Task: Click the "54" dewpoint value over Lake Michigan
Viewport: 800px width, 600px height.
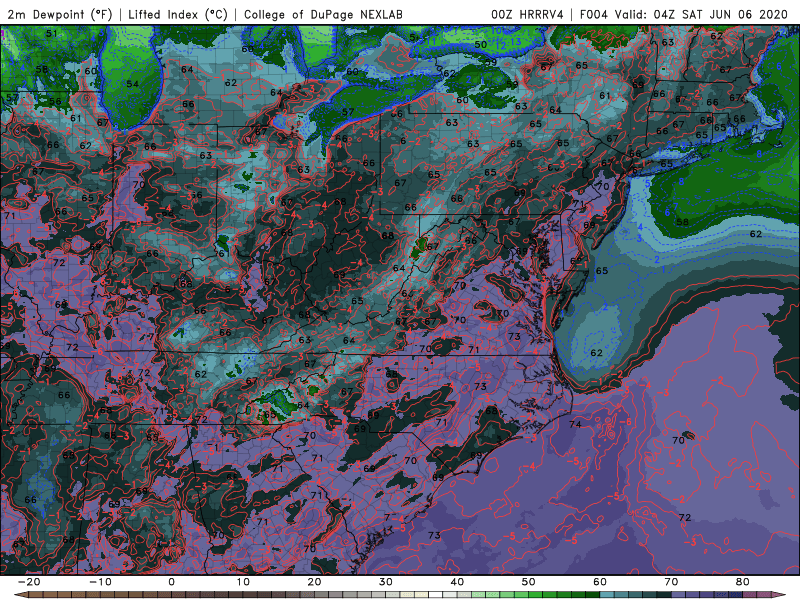Action: pyautogui.click(x=133, y=84)
